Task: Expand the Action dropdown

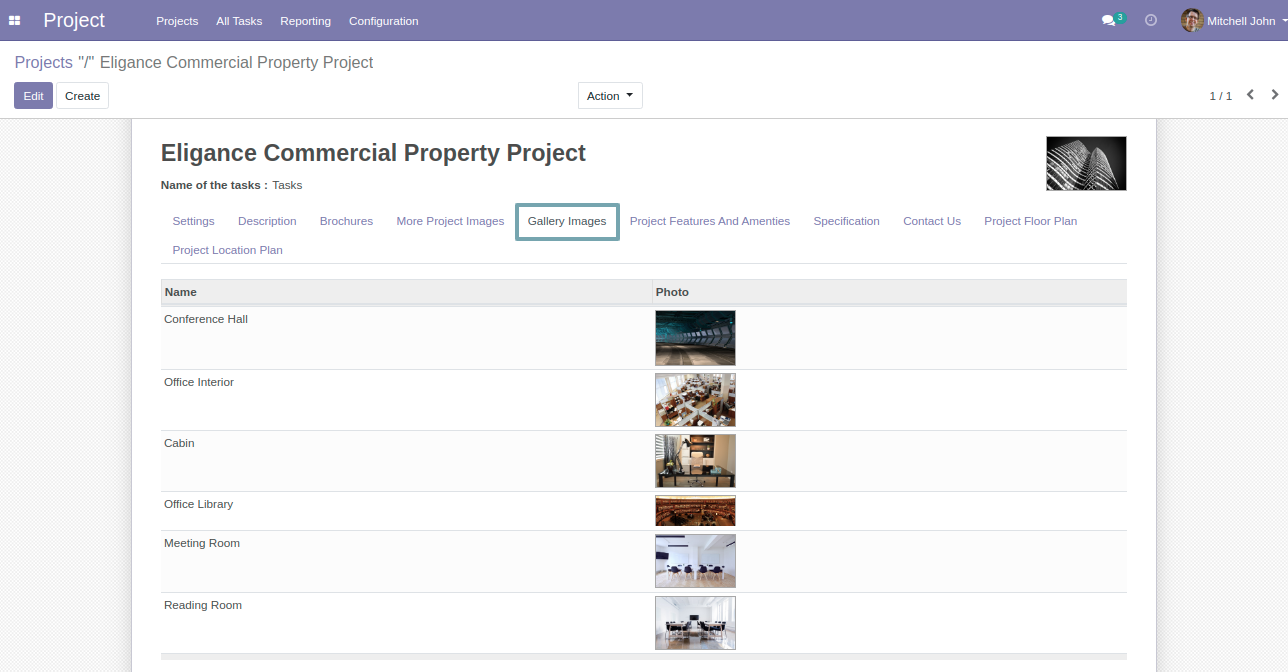Action: (610, 96)
